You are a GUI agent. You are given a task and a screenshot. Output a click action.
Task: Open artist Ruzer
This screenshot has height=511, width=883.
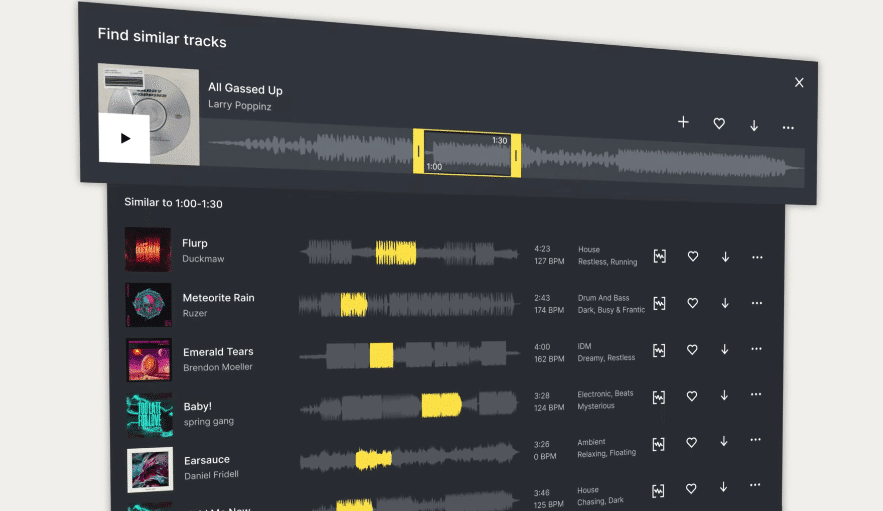coord(195,313)
